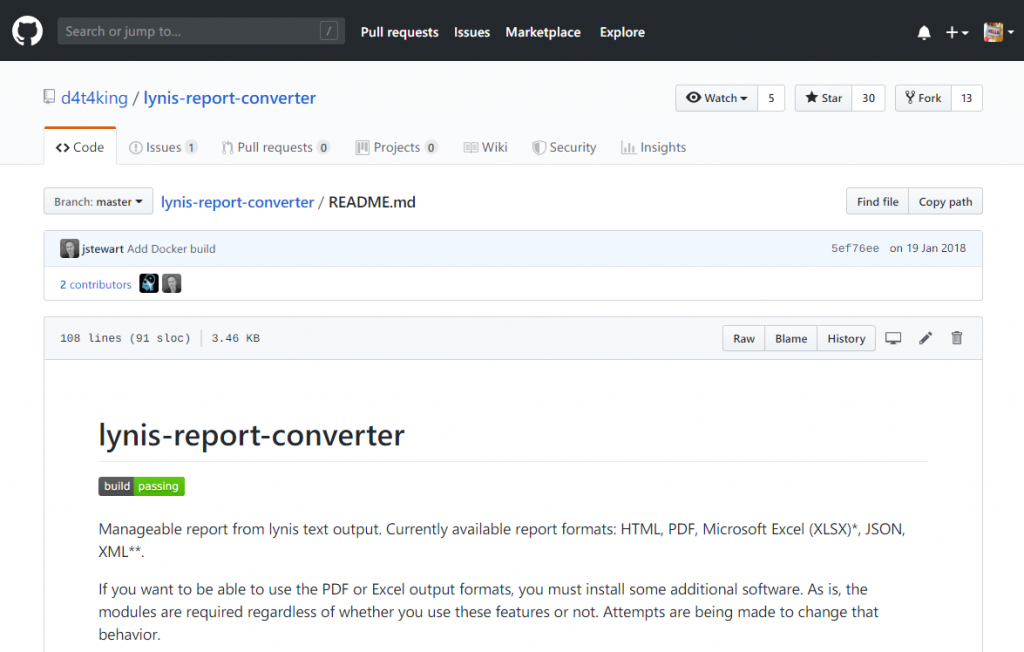This screenshot has height=652, width=1024.
Task: Click the lynis-report-converter README heading
Action: (251, 435)
